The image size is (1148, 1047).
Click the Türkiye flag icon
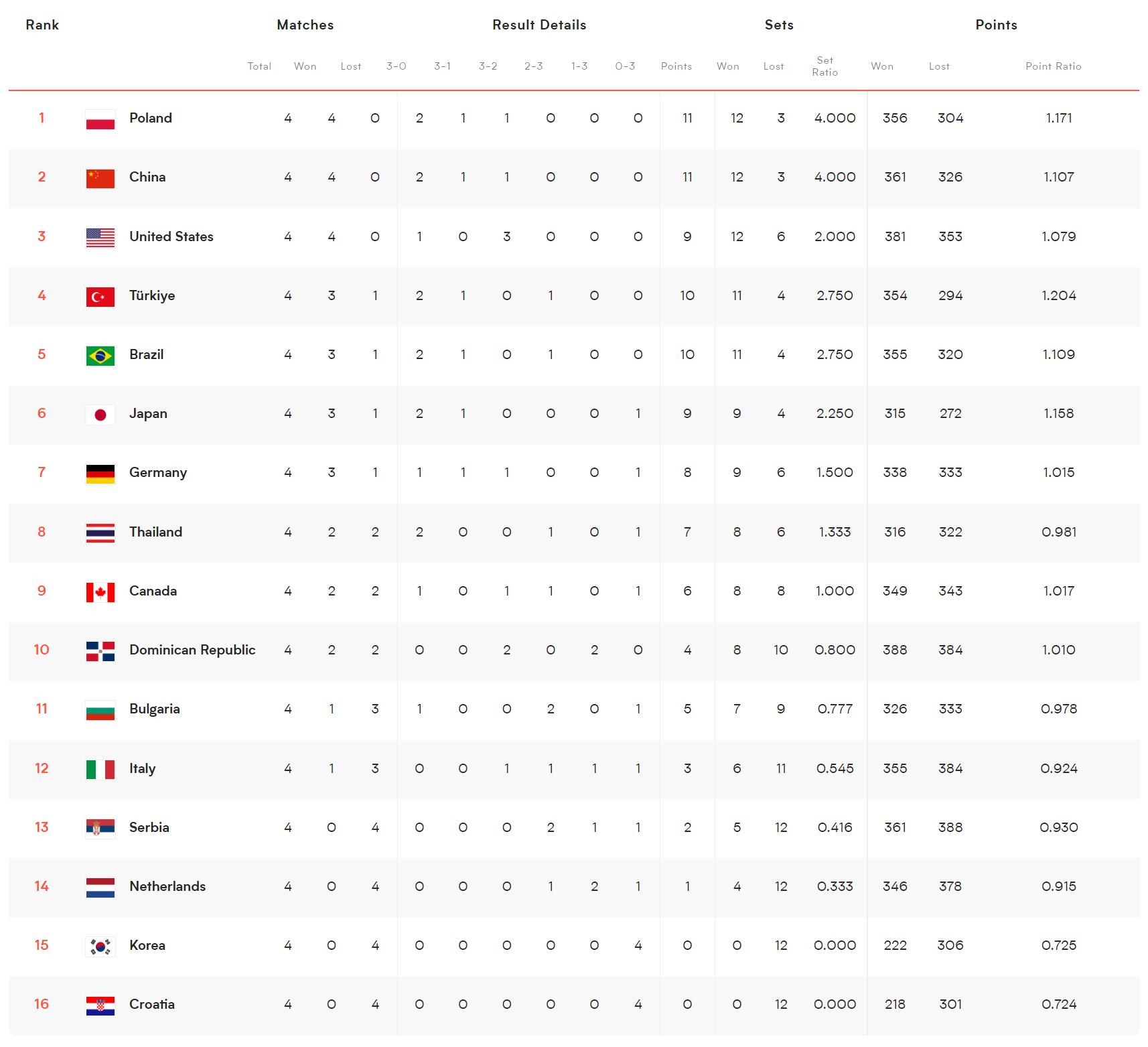[x=100, y=296]
